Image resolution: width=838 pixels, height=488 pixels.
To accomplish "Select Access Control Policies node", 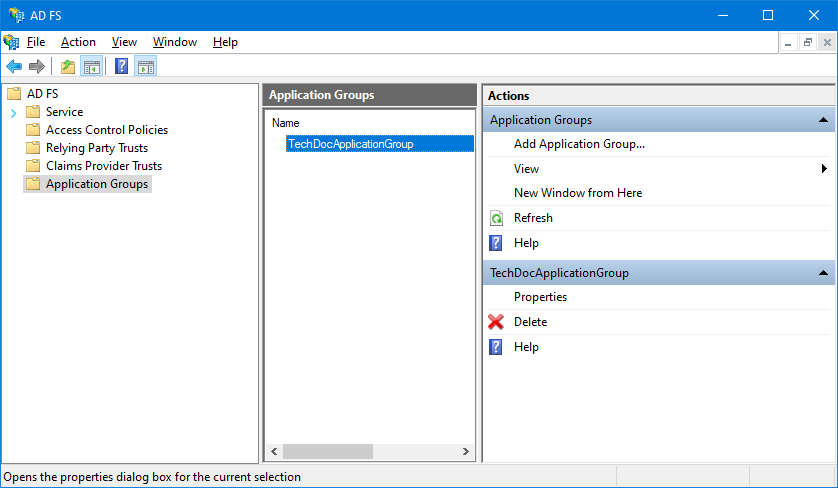I will point(107,130).
